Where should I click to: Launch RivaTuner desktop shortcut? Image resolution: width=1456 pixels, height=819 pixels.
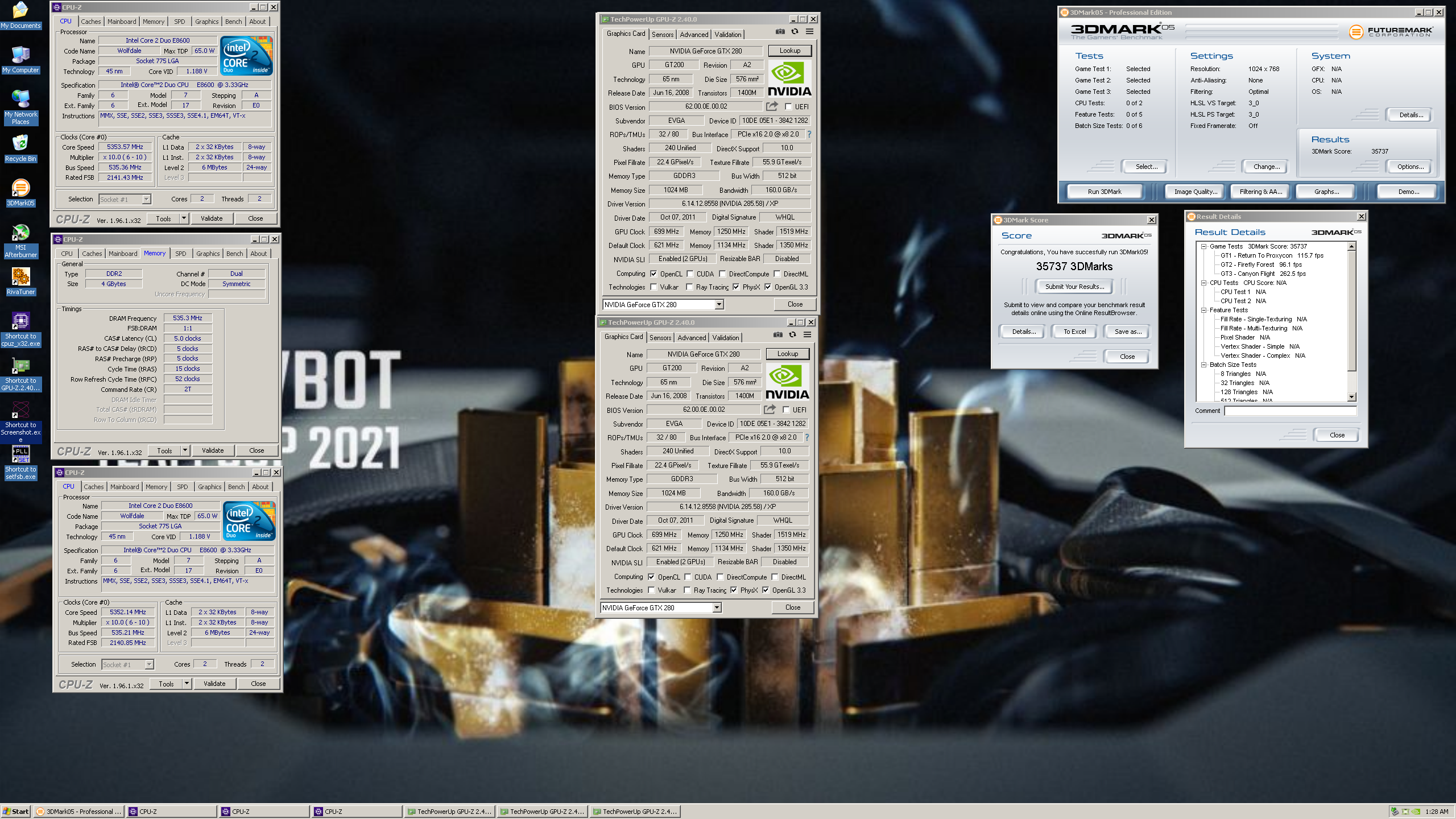[x=20, y=281]
